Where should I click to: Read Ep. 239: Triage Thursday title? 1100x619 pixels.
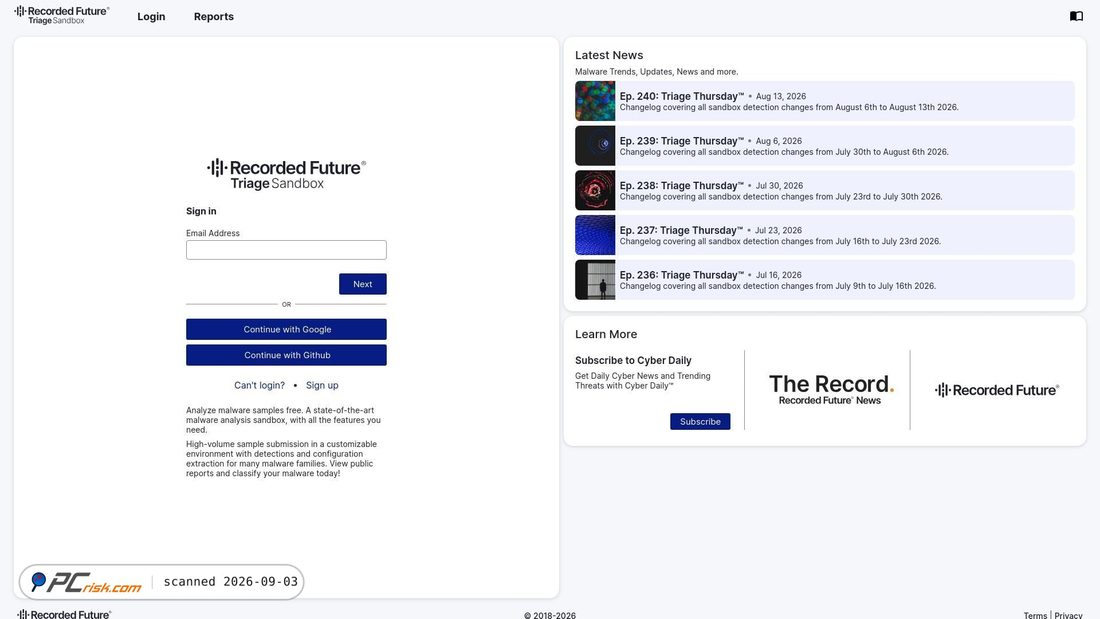tap(681, 141)
